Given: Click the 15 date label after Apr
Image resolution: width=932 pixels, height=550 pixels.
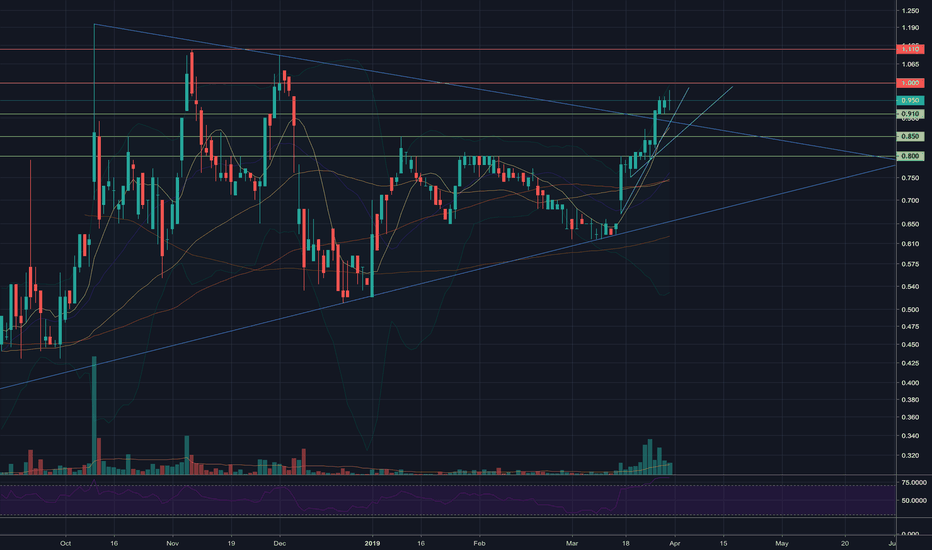Looking at the screenshot, I should tap(723, 543).
